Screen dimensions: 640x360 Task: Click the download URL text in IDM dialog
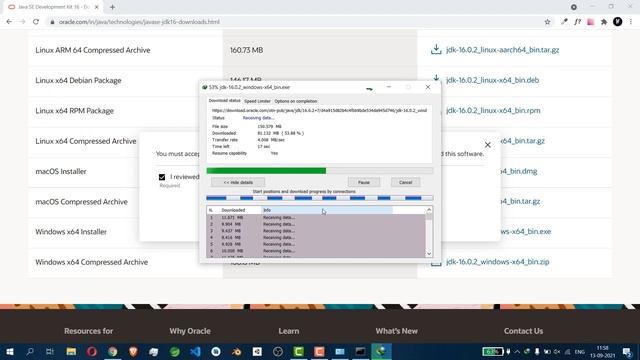click(319, 111)
